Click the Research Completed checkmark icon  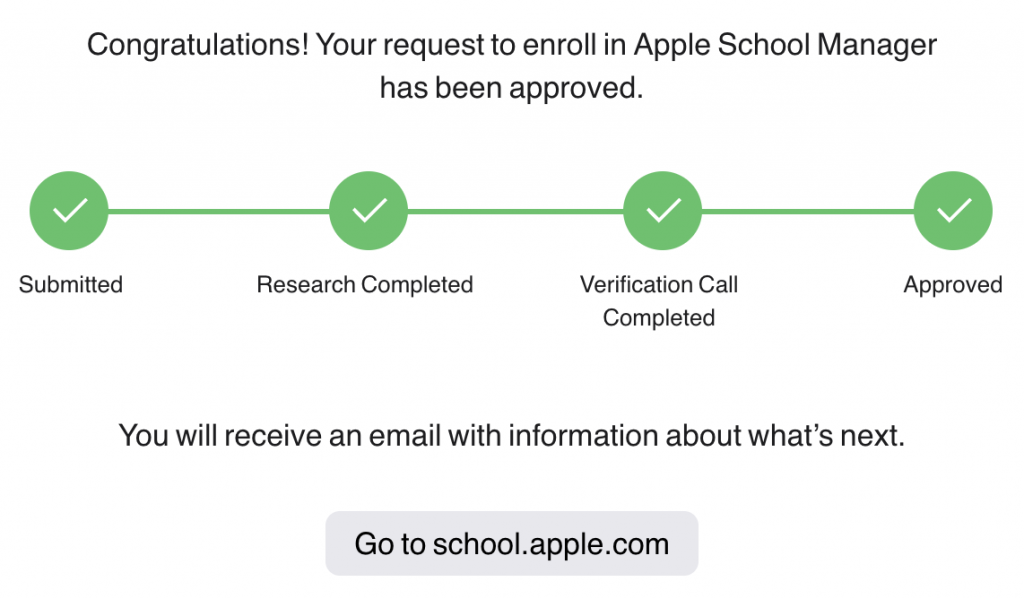(368, 211)
